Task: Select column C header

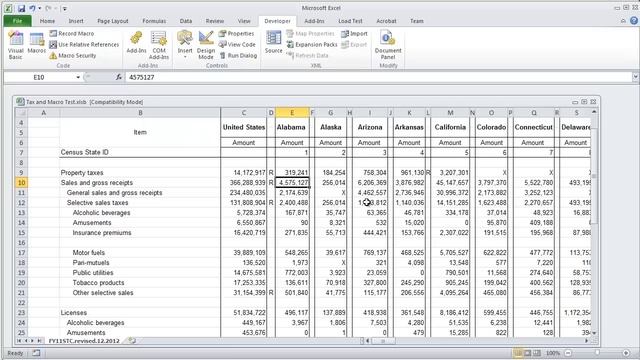Action: (x=244, y=113)
